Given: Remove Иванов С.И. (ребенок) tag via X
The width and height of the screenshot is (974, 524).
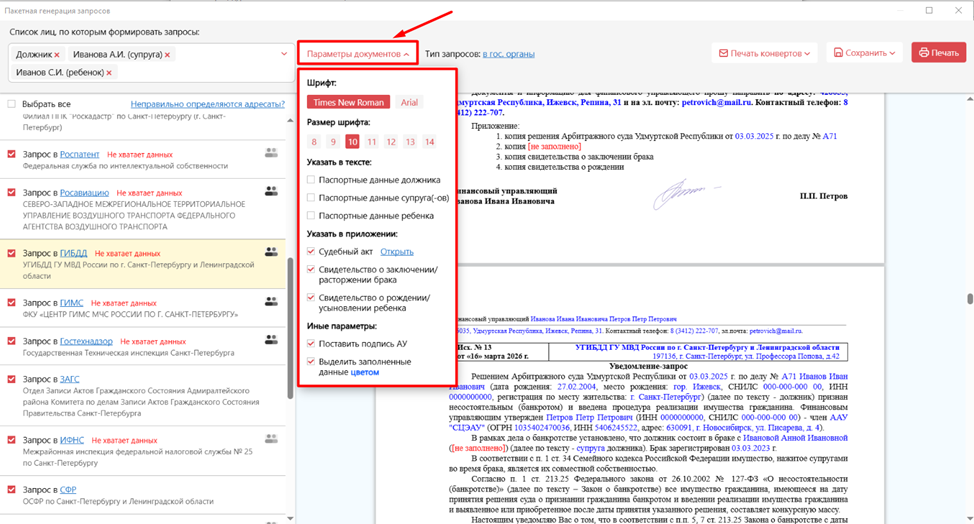Looking at the screenshot, I should [108, 73].
